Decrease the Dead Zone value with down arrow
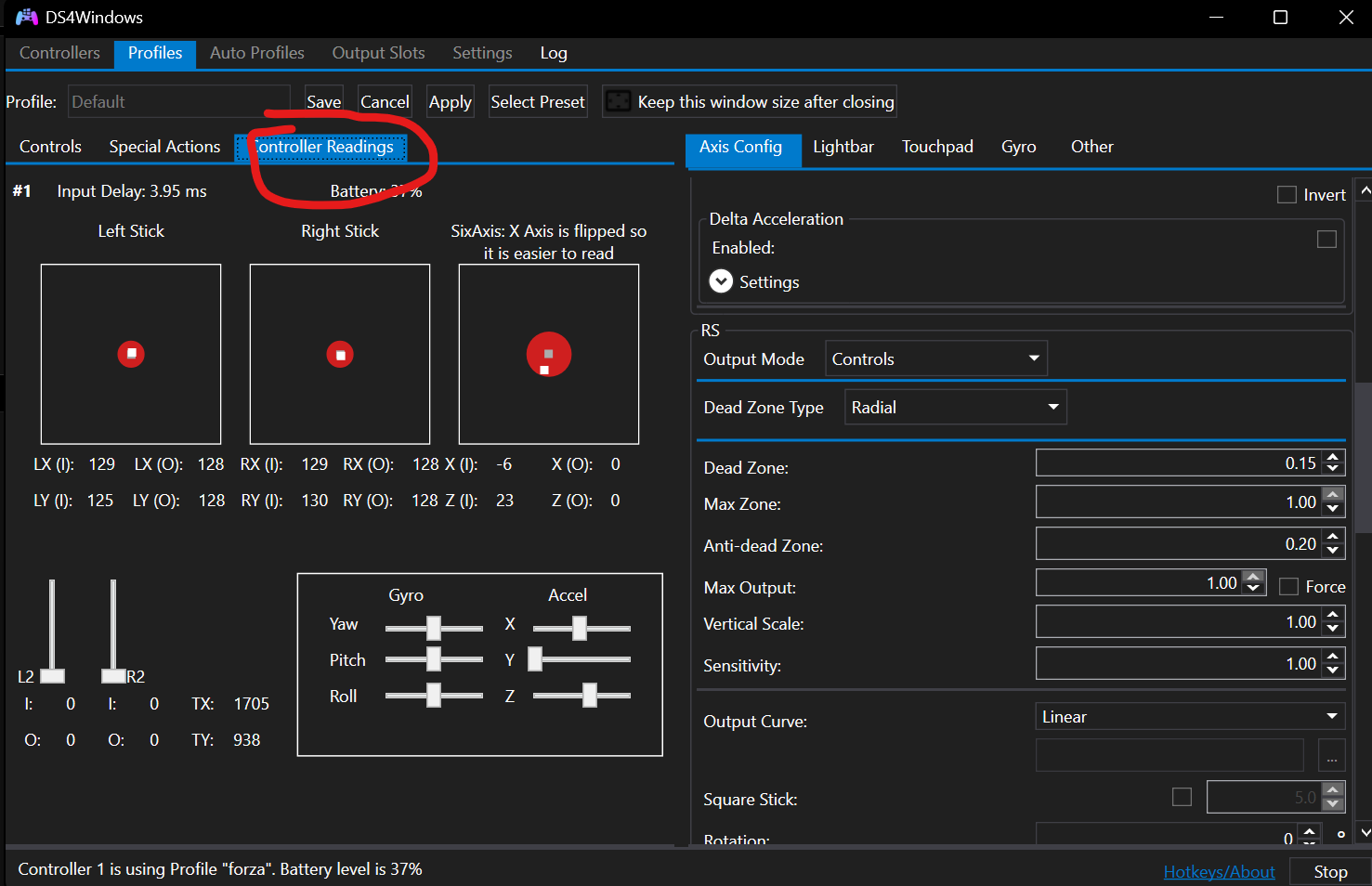 tap(1333, 469)
